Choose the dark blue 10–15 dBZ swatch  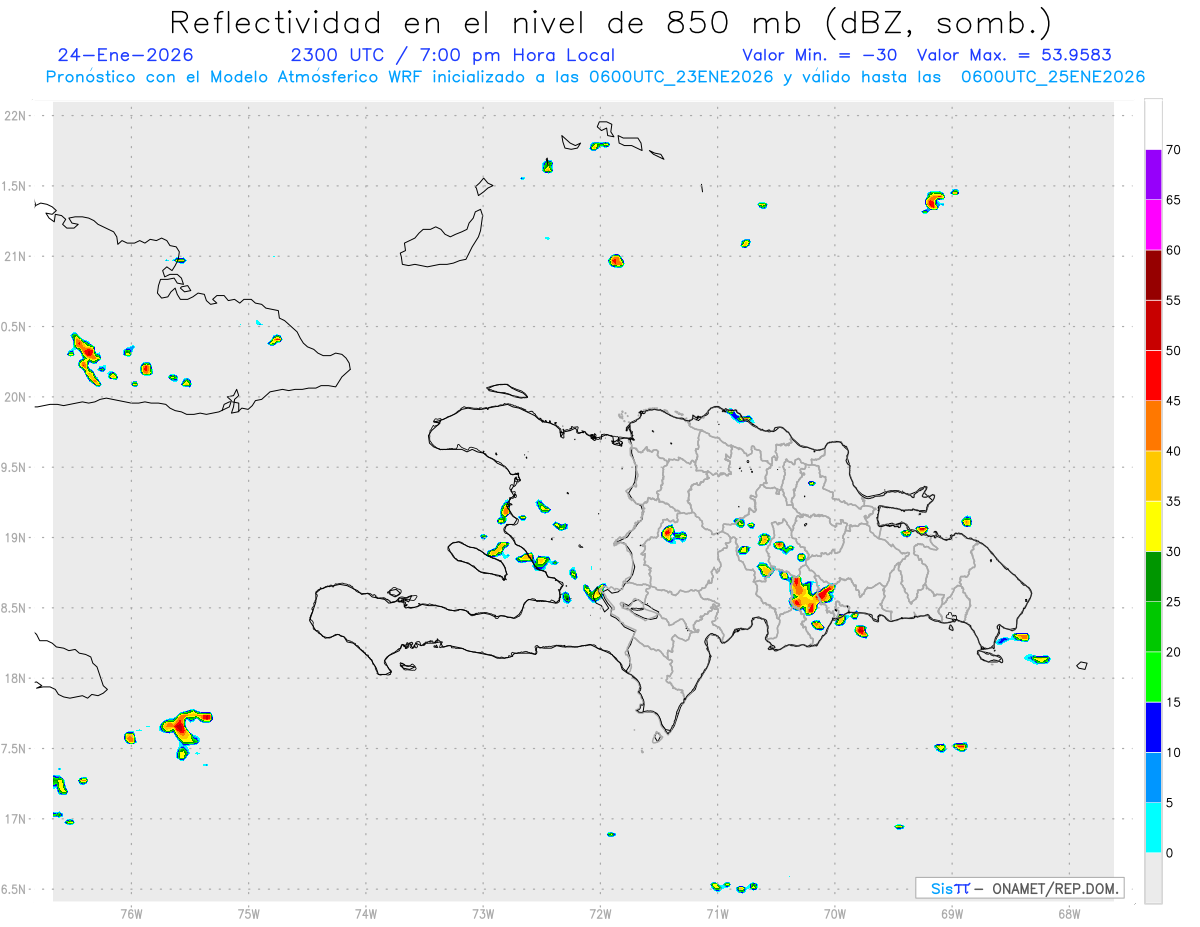tap(1153, 727)
